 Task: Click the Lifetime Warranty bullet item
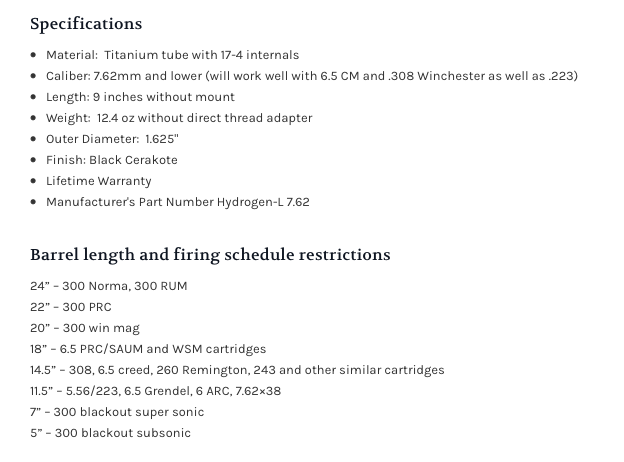click(98, 181)
